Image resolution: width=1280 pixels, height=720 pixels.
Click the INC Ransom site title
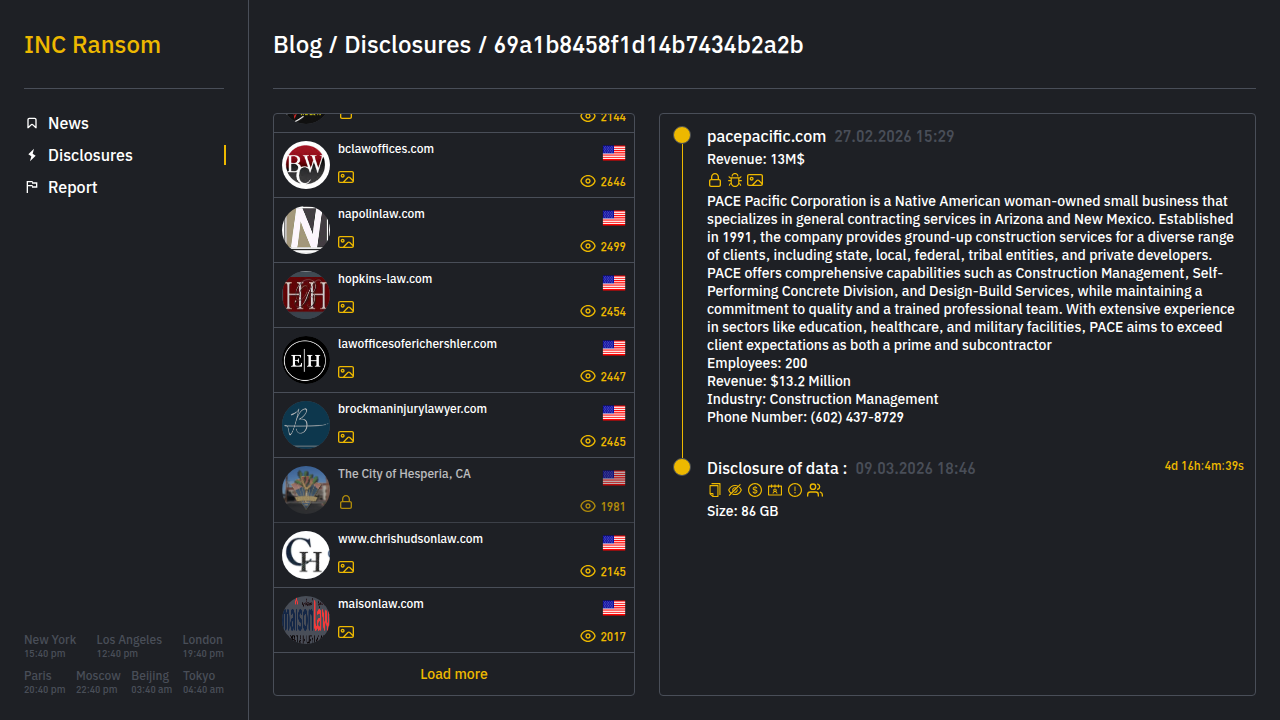click(92, 45)
